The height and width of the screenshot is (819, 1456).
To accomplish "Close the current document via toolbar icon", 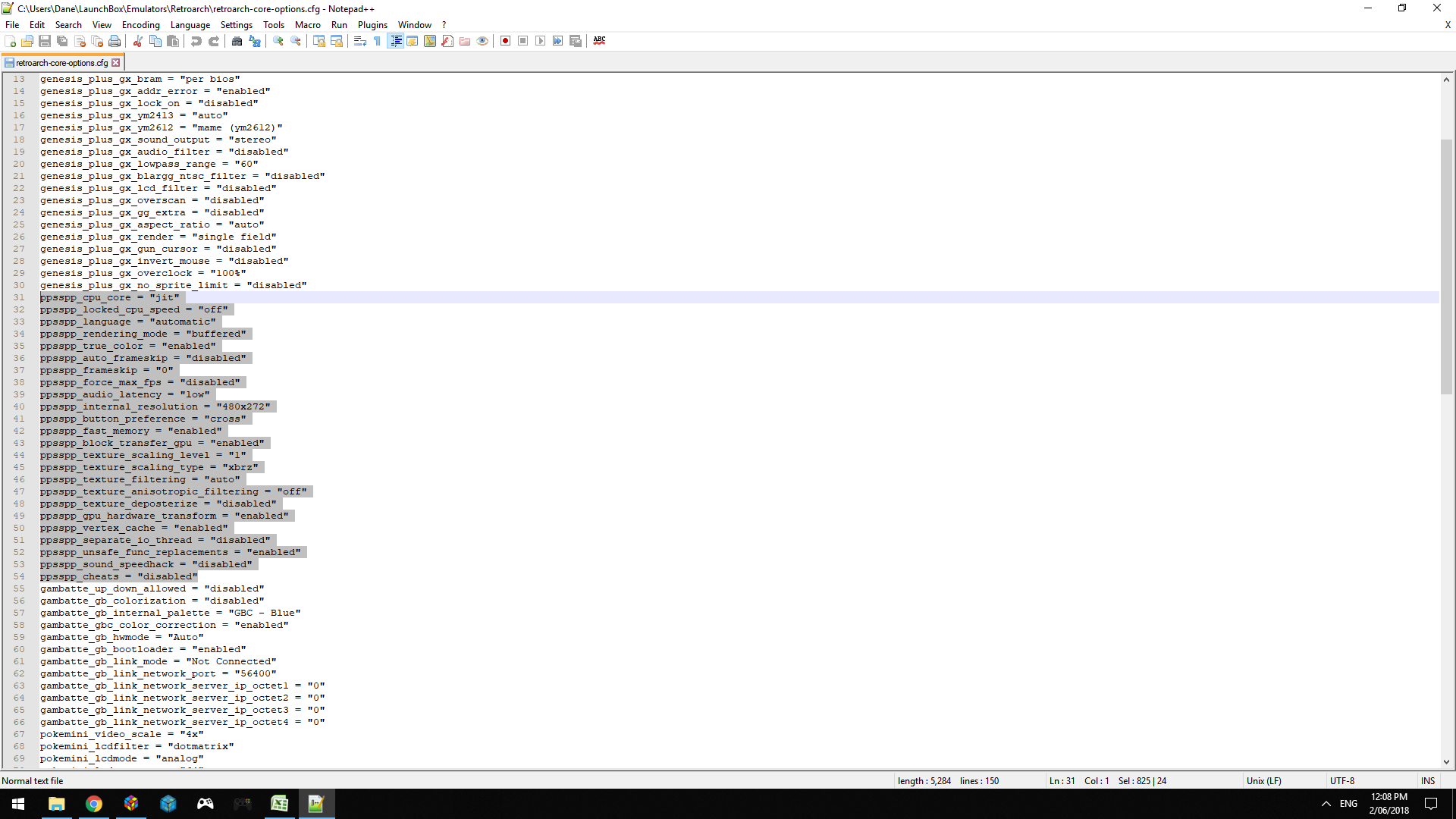I will click(80, 41).
